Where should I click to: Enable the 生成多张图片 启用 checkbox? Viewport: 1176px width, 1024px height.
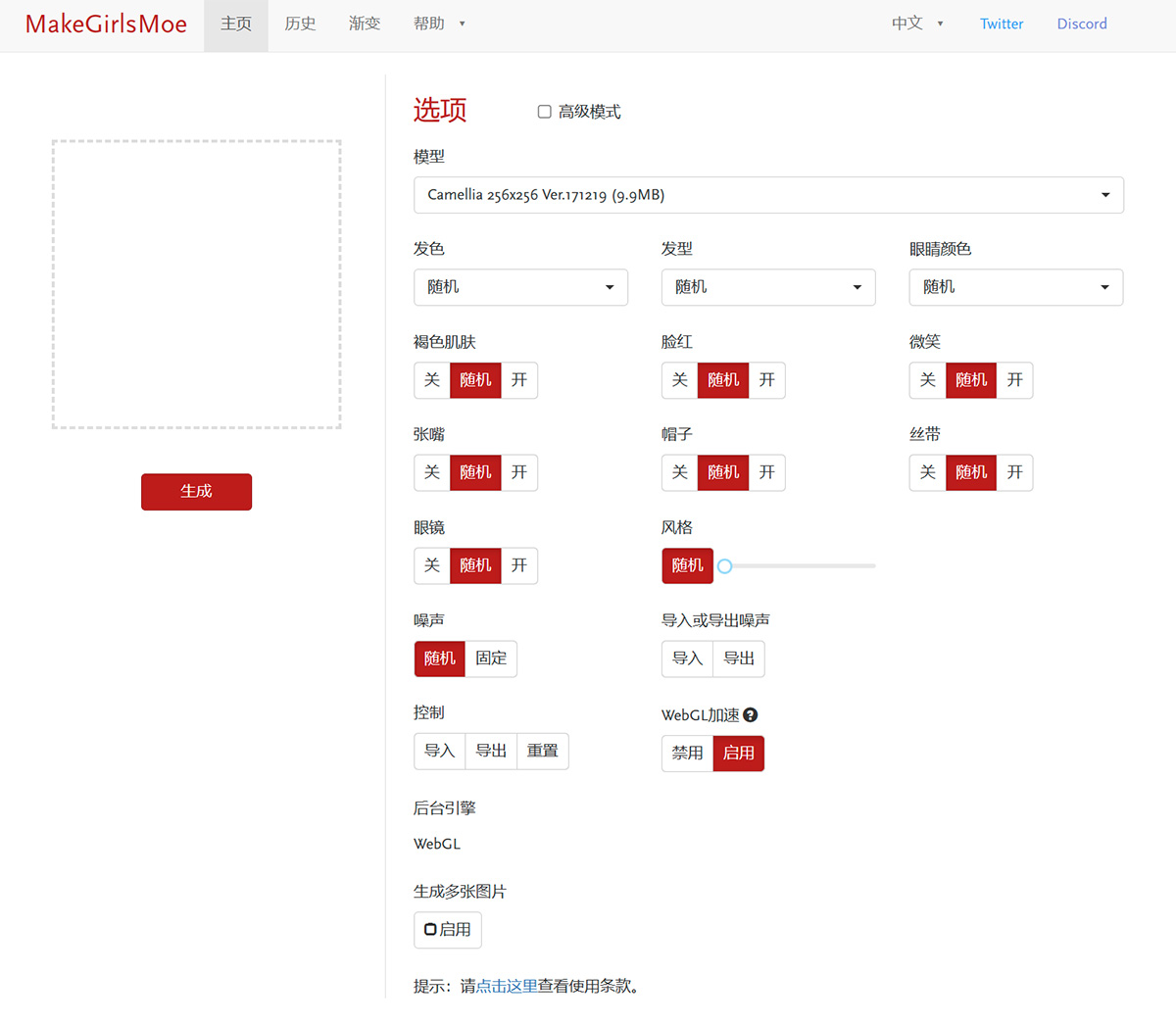[430, 929]
